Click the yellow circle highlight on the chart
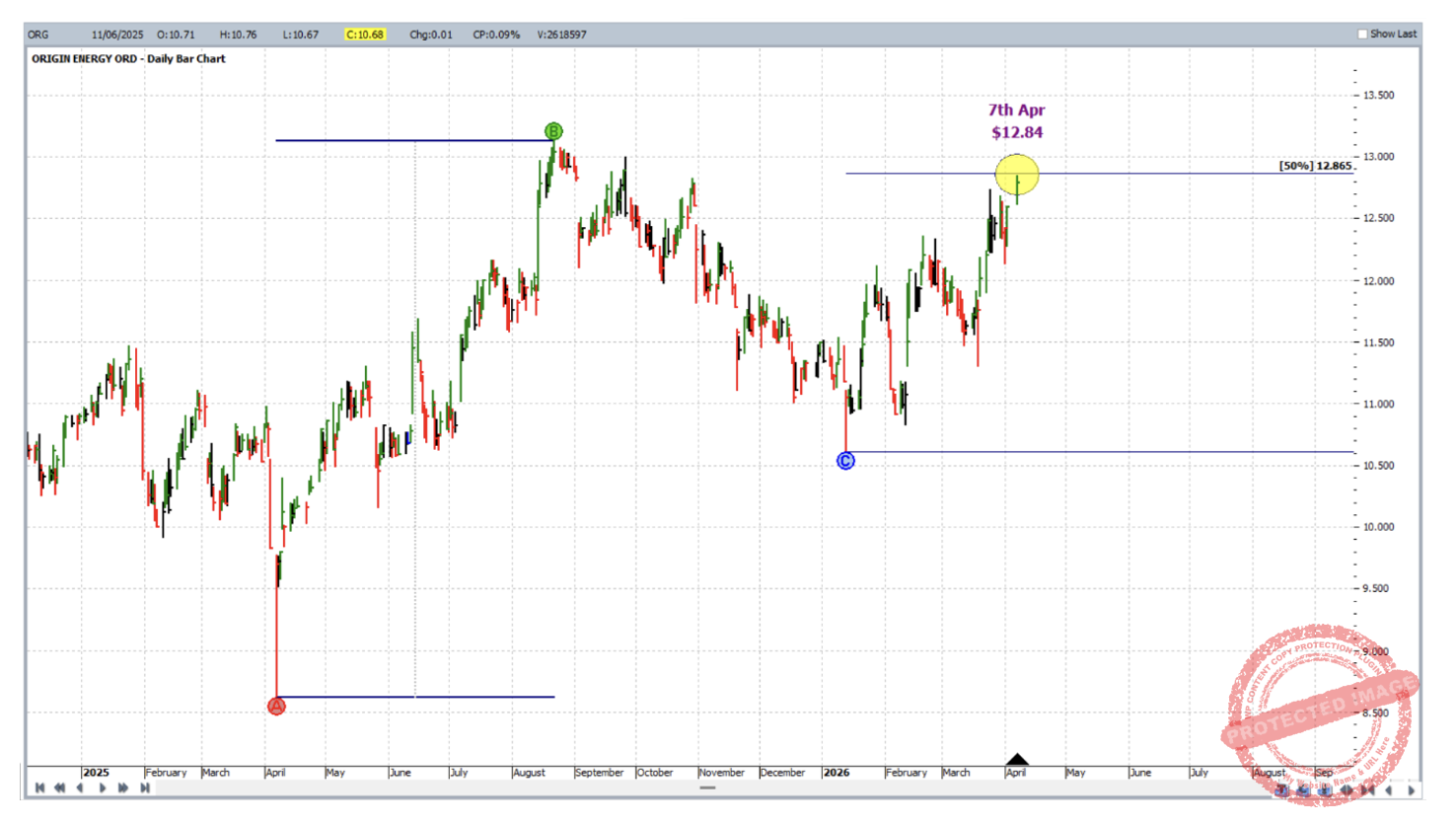Screen dimensions: 1456x825 [1017, 176]
